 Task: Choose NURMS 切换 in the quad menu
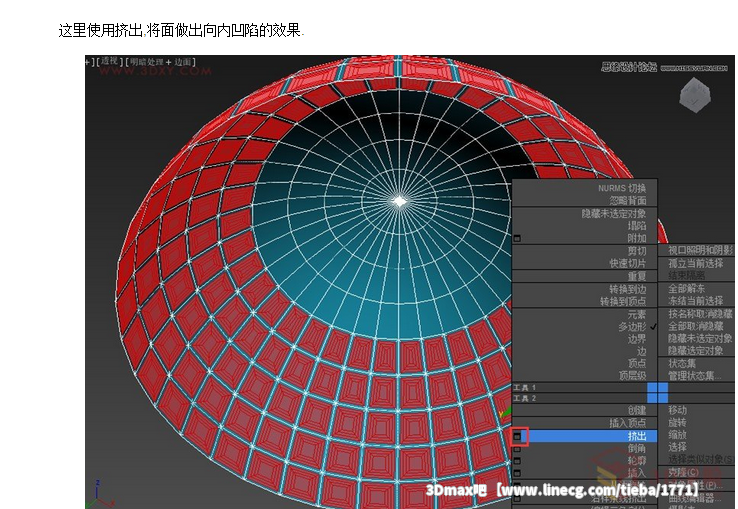click(x=622, y=188)
